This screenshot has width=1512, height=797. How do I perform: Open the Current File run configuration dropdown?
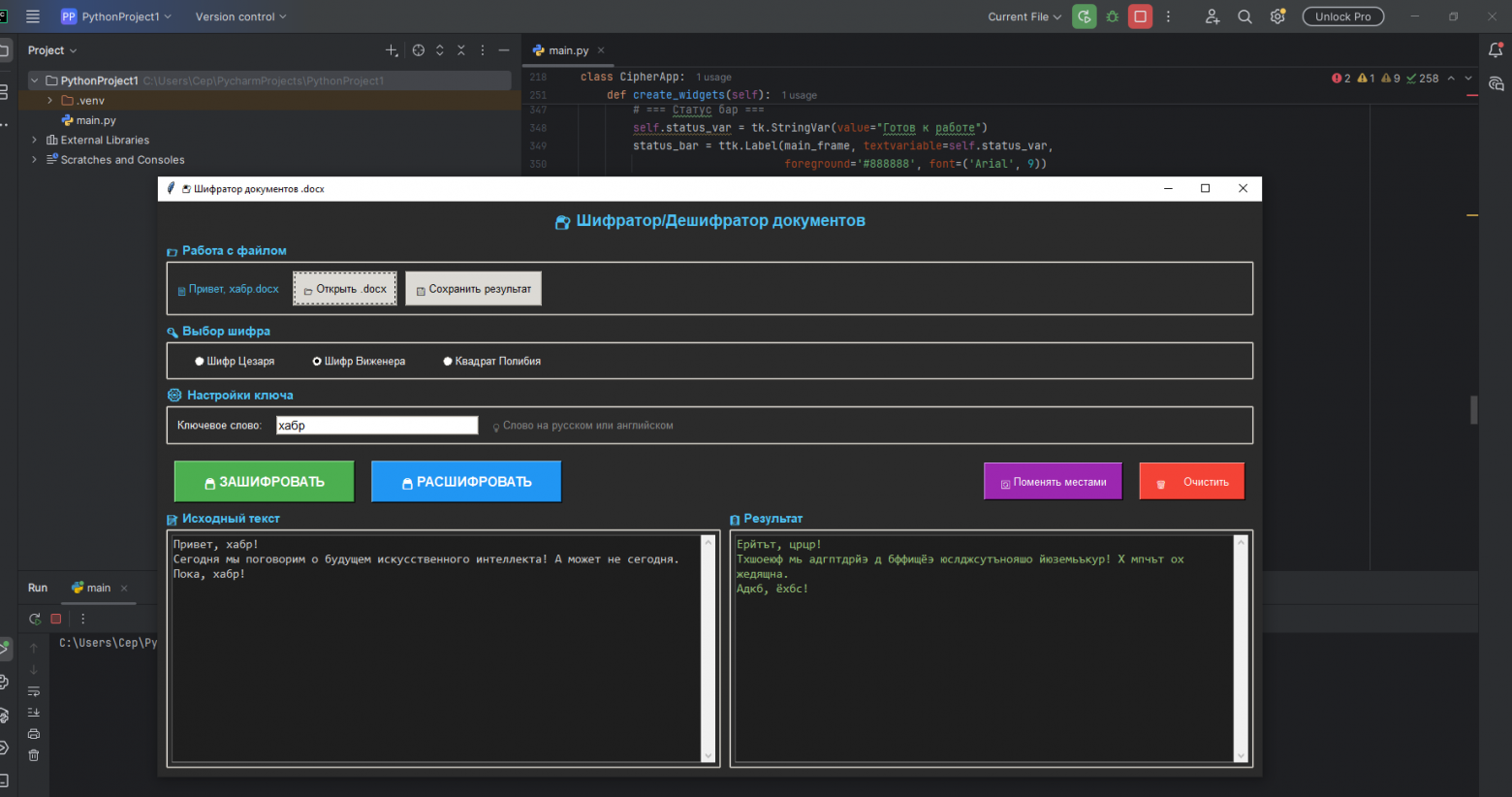pos(1024,16)
